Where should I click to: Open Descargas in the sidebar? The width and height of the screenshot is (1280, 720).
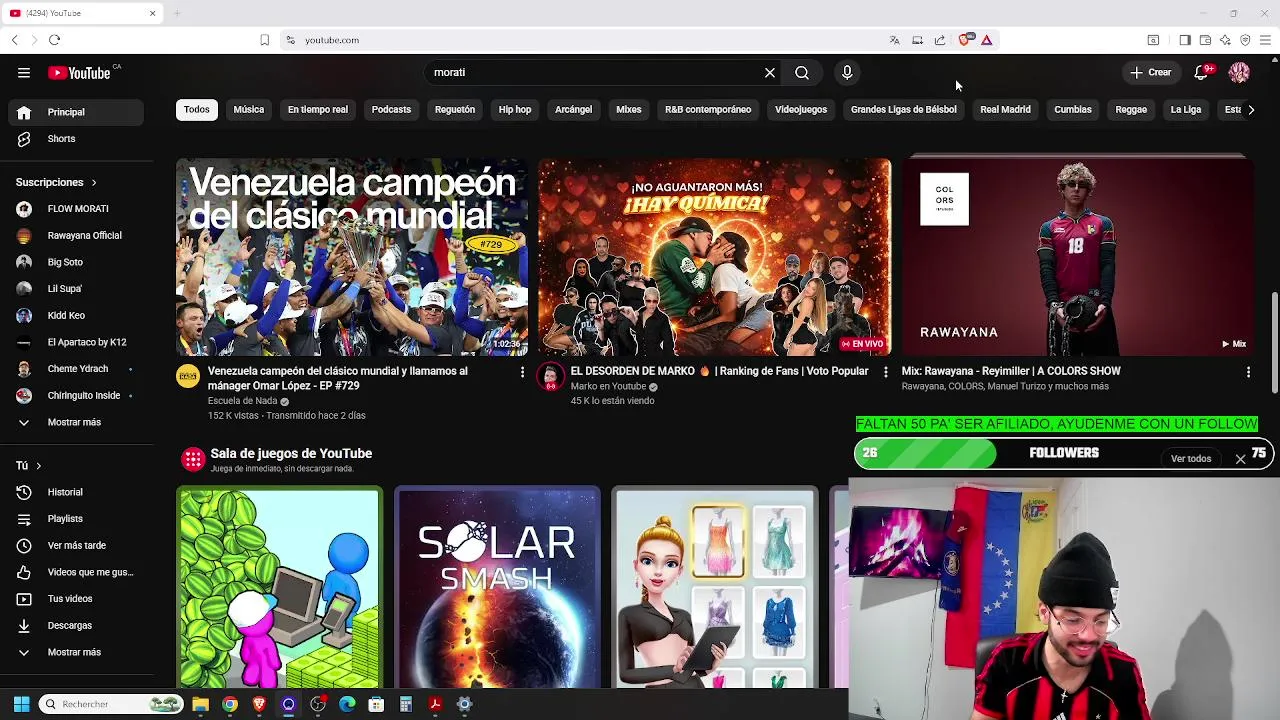[x=76, y=625]
